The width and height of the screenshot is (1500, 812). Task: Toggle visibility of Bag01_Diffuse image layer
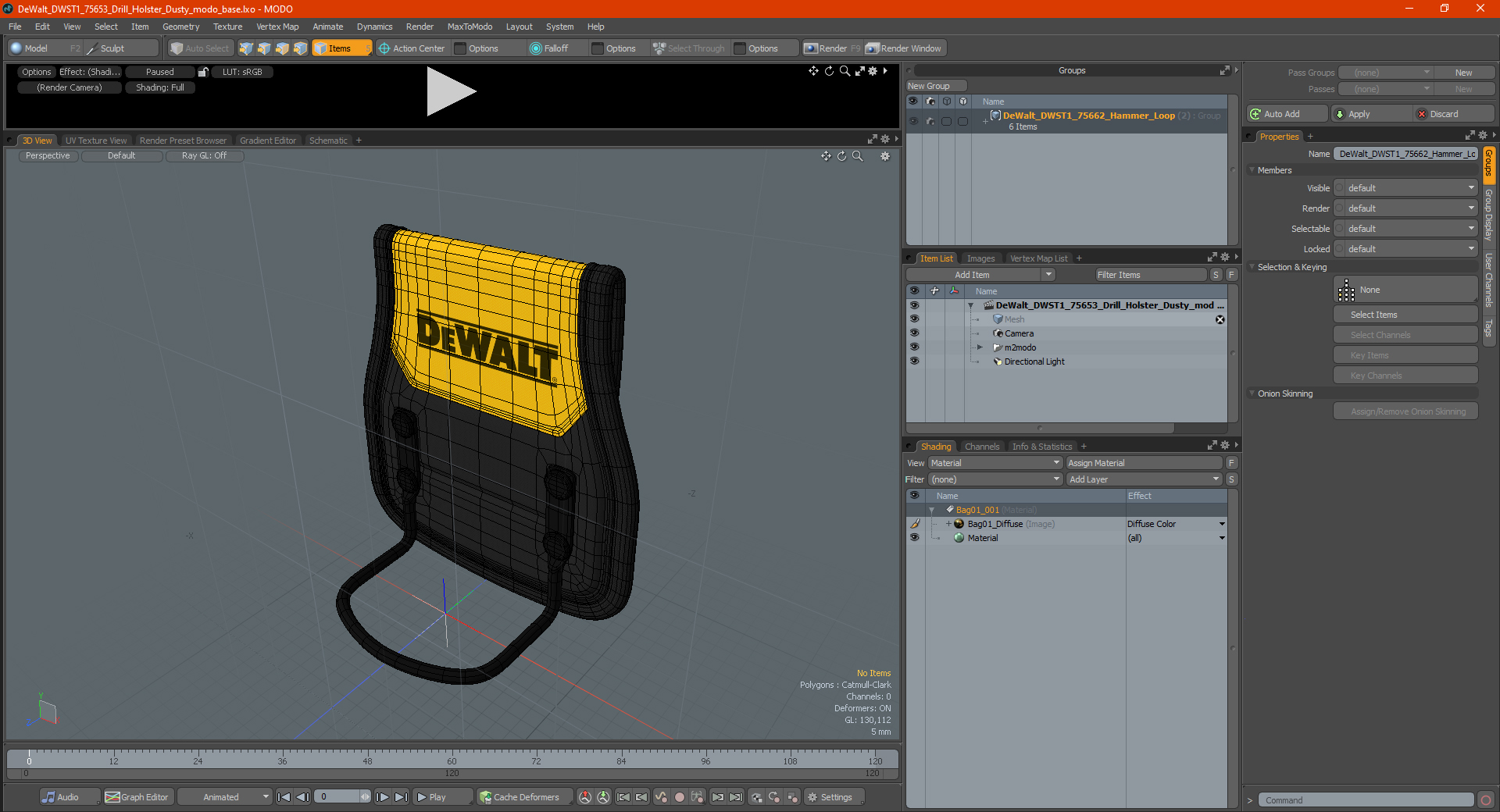pos(914,524)
